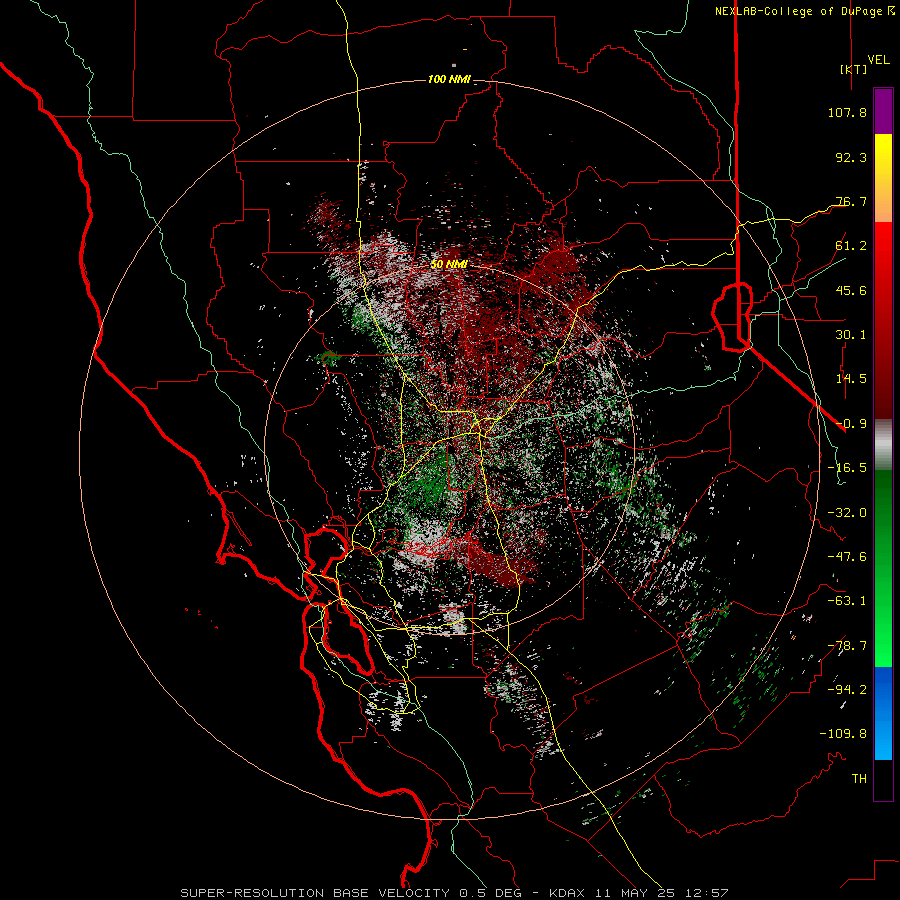Pick the blue segment of velocity color bar
900x900 pixels.
[883, 713]
